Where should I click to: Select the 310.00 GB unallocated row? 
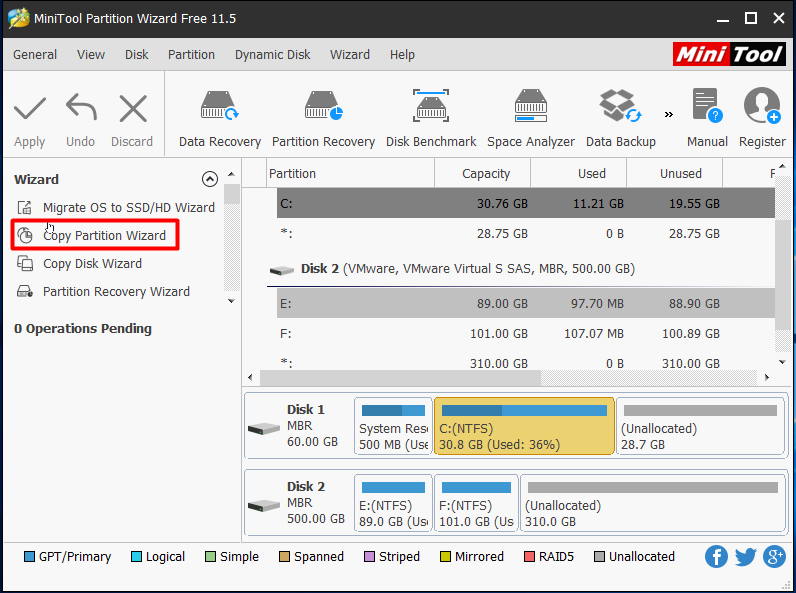(525, 363)
